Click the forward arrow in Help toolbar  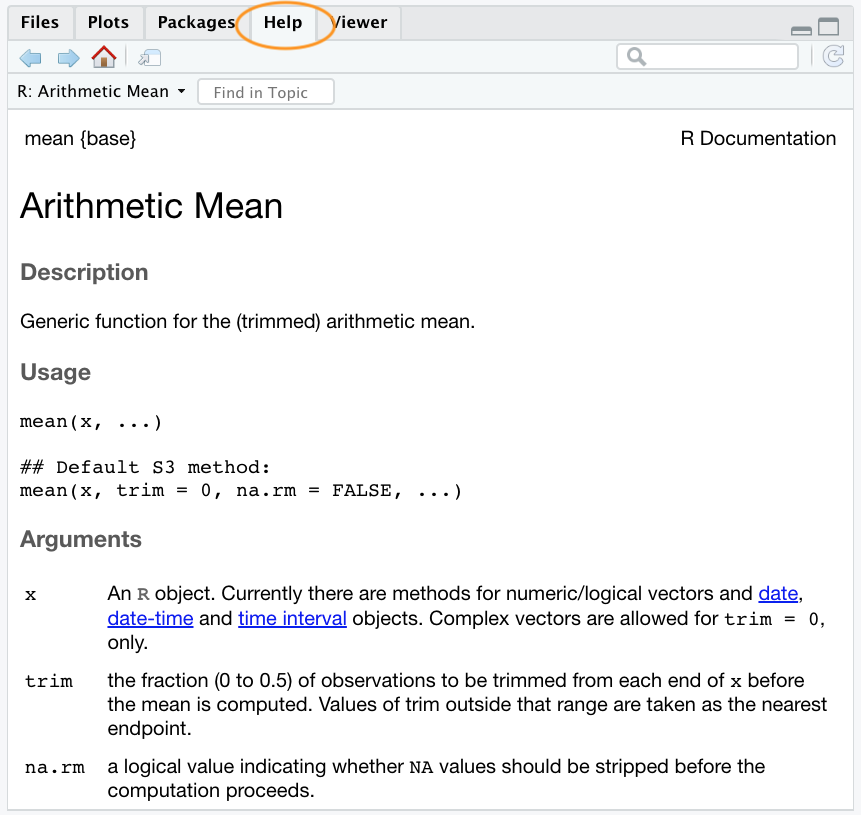[68, 58]
